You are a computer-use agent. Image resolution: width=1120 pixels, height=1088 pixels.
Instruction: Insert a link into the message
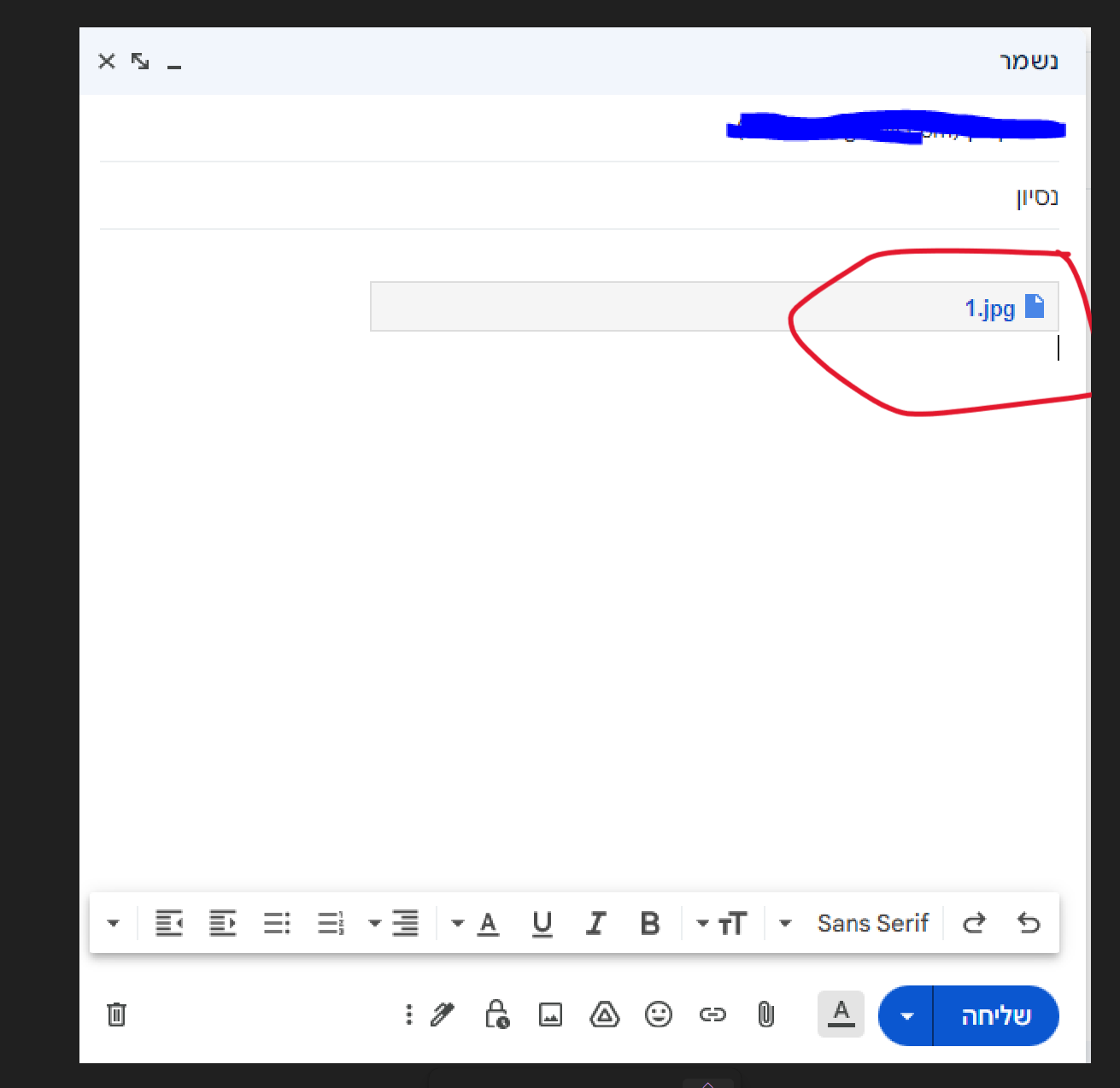tap(712, 1014)
